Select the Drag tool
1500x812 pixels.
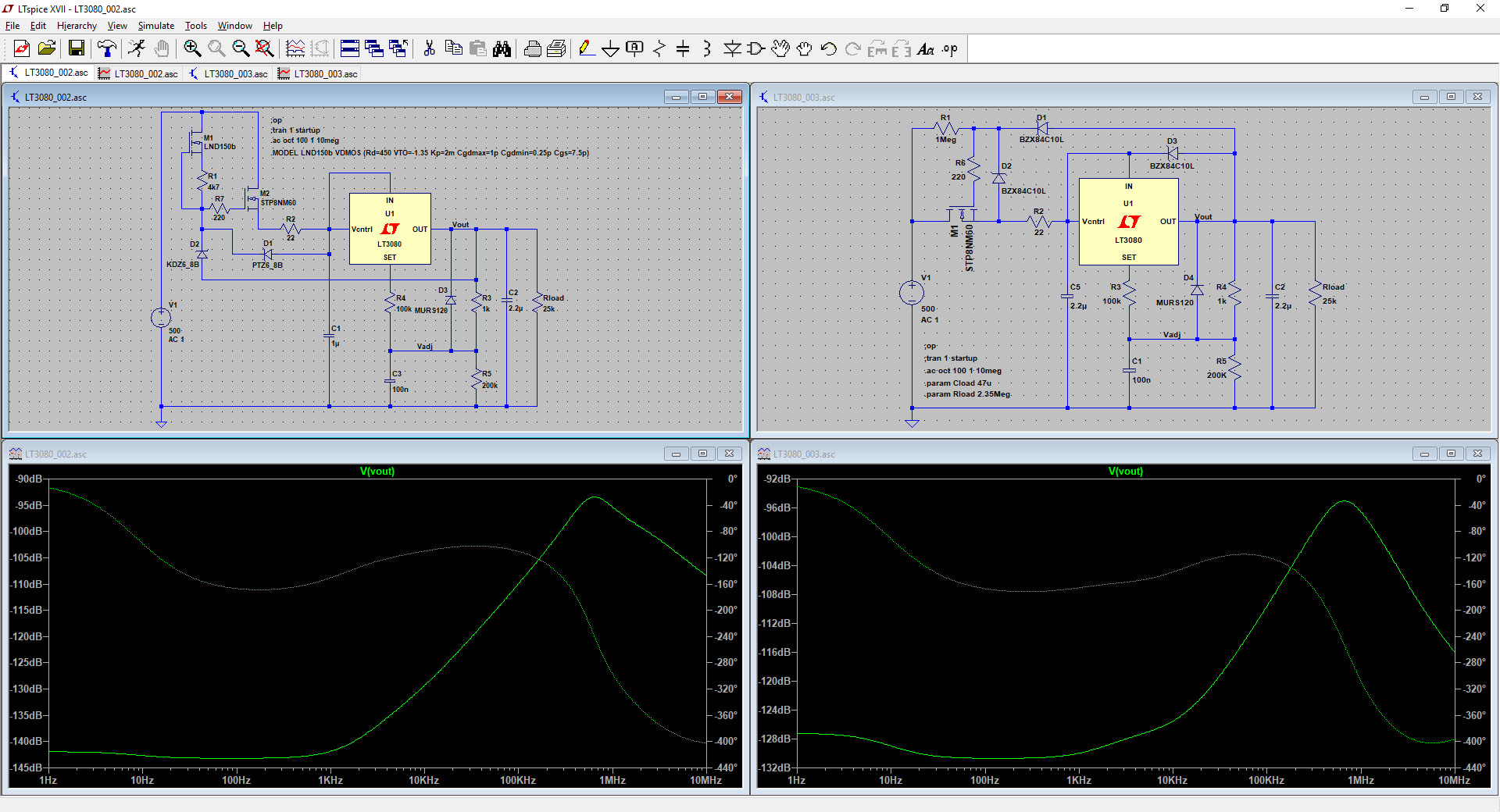pyautogui.click(x=805, y=49)
